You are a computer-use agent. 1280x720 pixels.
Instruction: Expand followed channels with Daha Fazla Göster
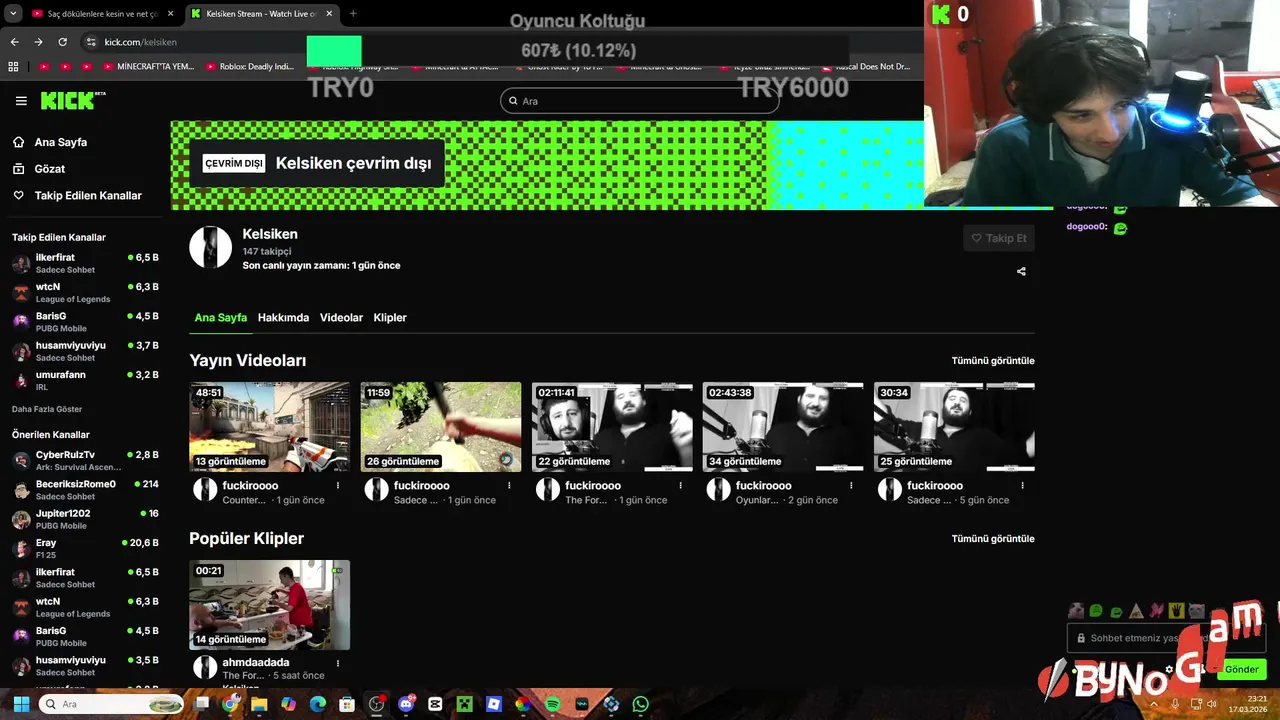[47, 409]
